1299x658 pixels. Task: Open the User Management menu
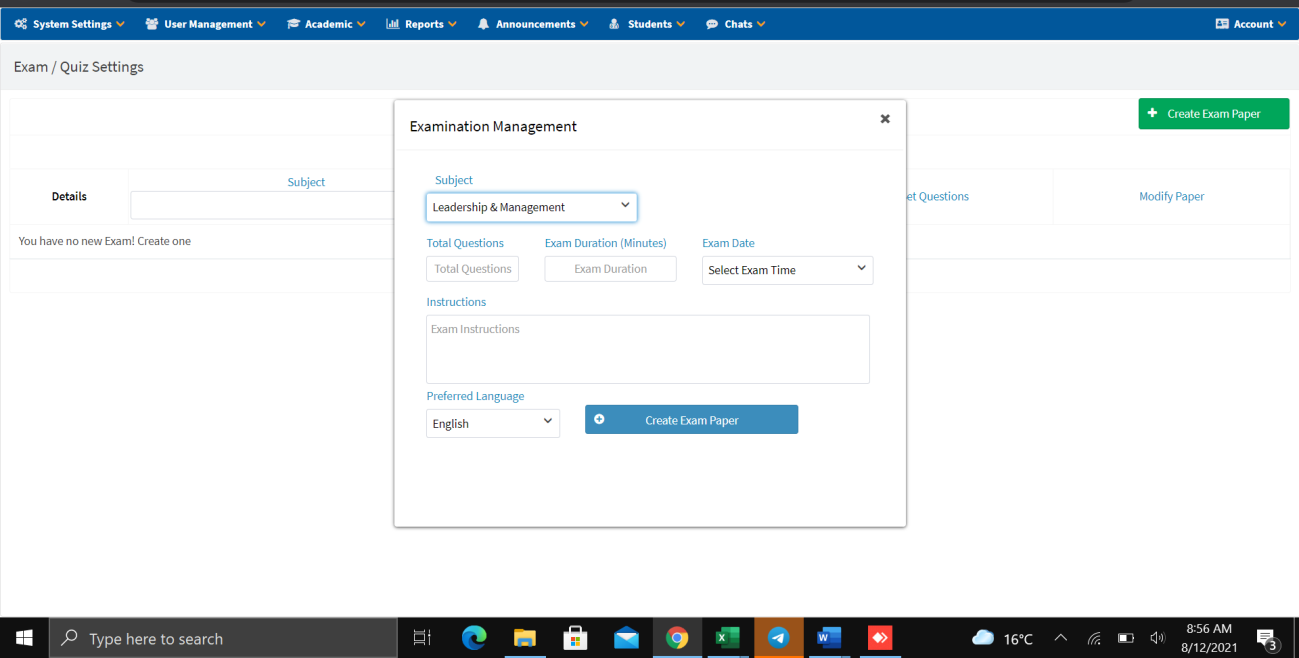pyautogui.click(x=206, y=24)
